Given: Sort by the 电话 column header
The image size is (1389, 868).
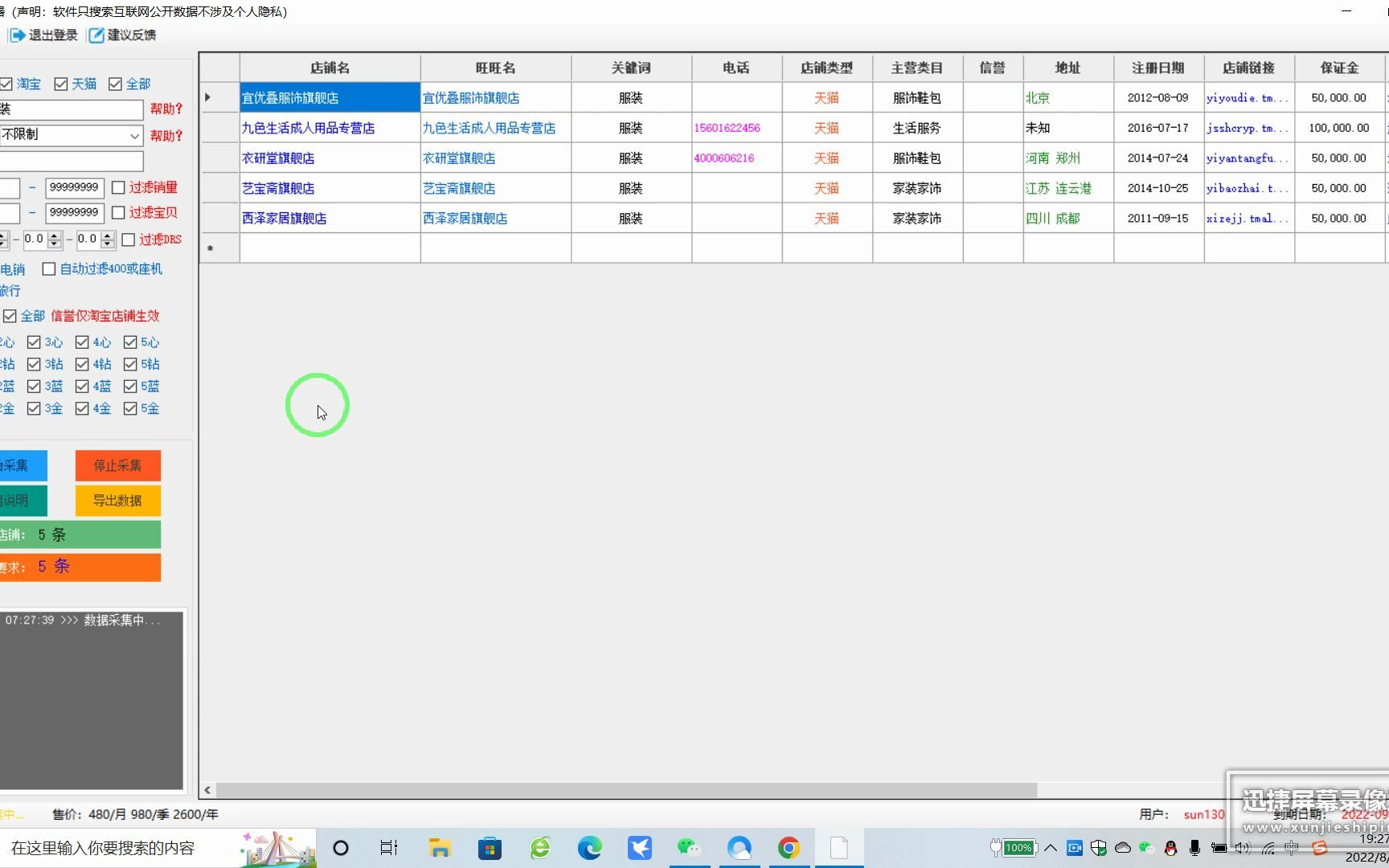Looking at the screenshot, I should (736, 68).
